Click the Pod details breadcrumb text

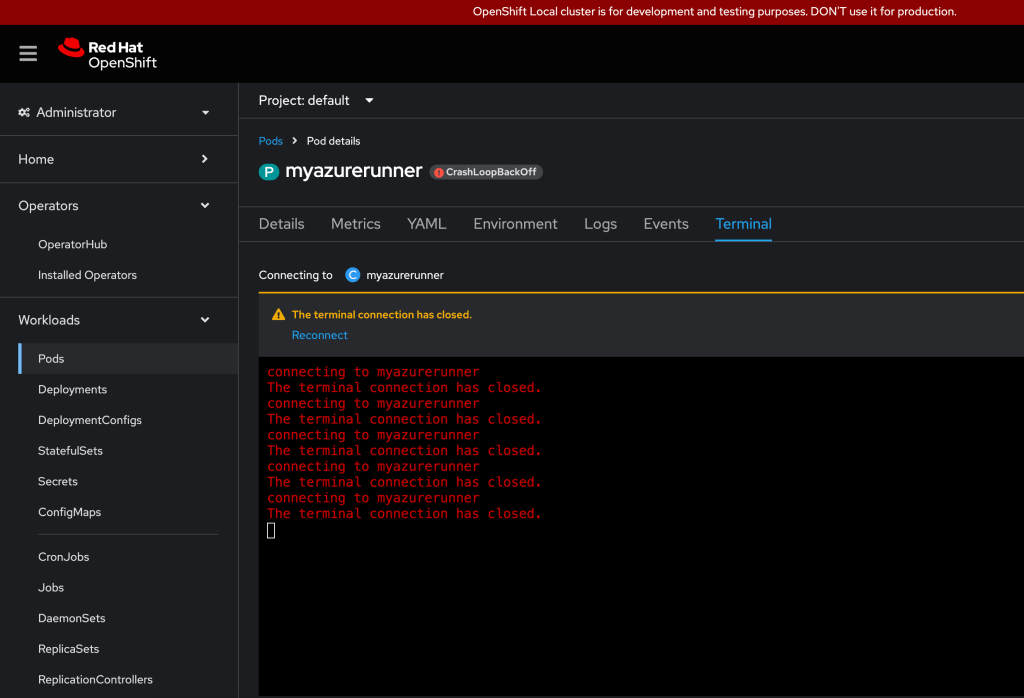pos(333,141)
